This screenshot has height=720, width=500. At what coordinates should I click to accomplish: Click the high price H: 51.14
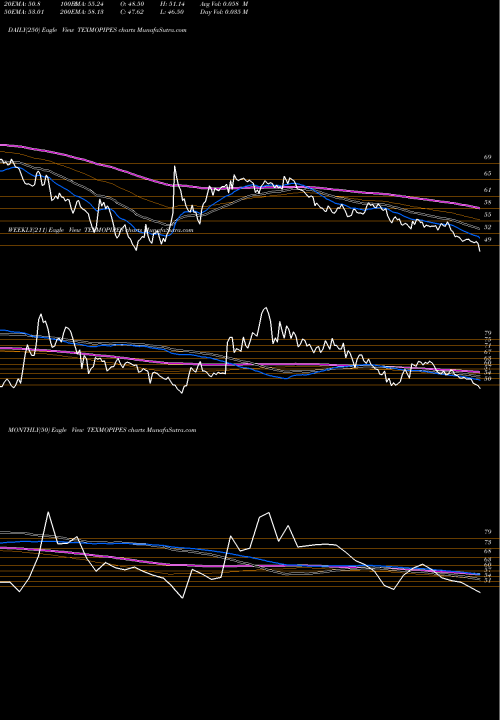pyautogui.click(x=172, y=4)
